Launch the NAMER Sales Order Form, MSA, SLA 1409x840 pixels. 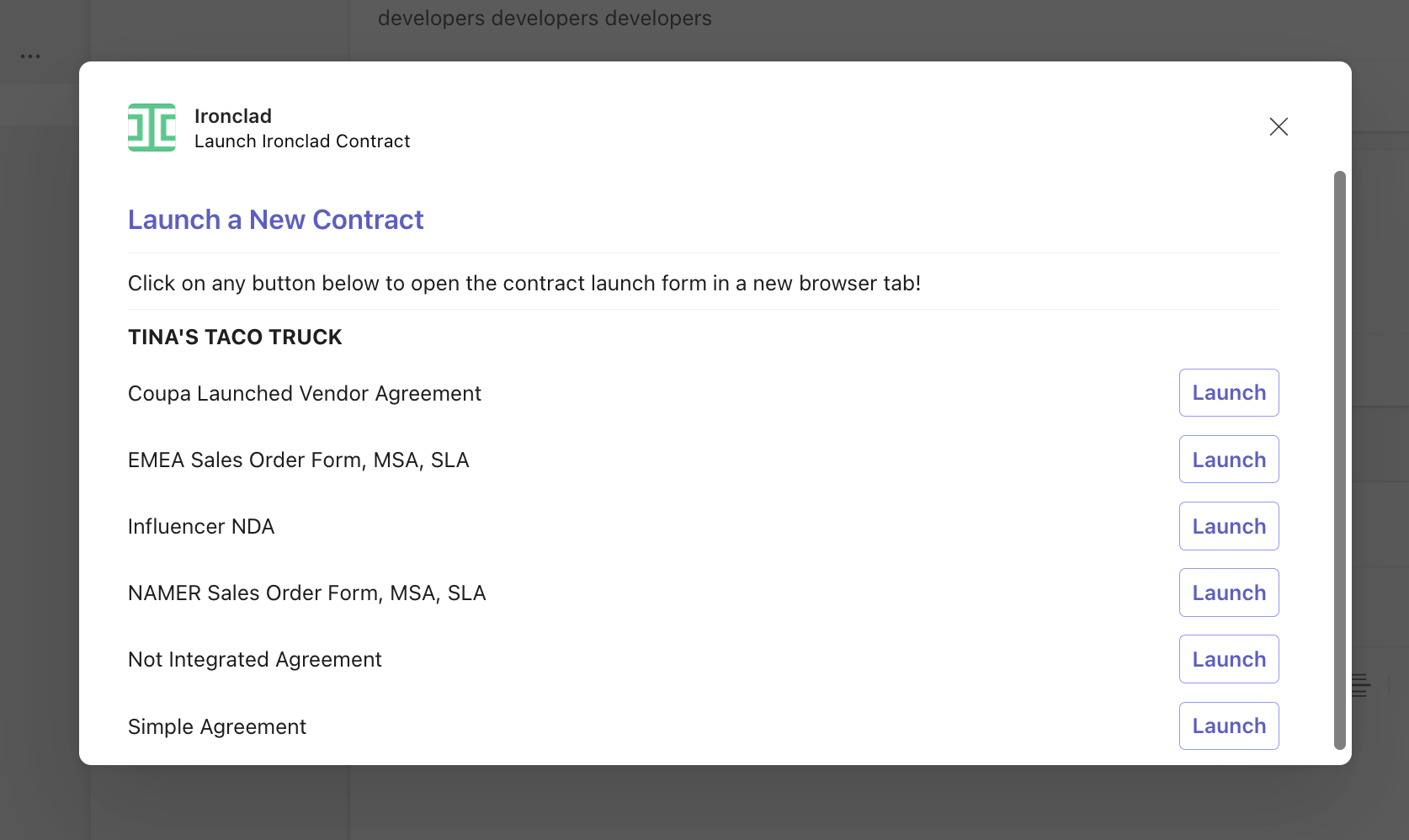click(1228, 593)
